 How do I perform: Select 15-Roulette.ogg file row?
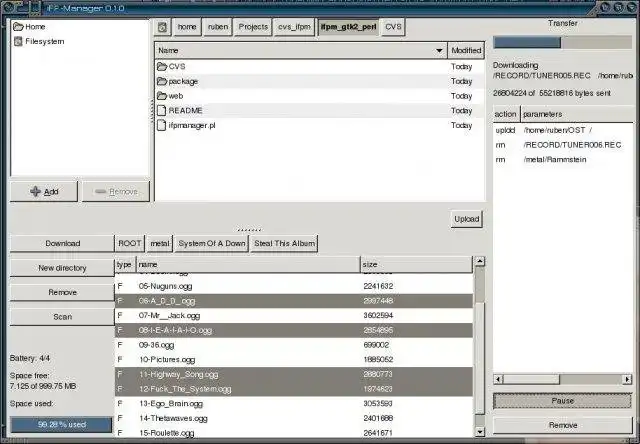click(294, 432)
